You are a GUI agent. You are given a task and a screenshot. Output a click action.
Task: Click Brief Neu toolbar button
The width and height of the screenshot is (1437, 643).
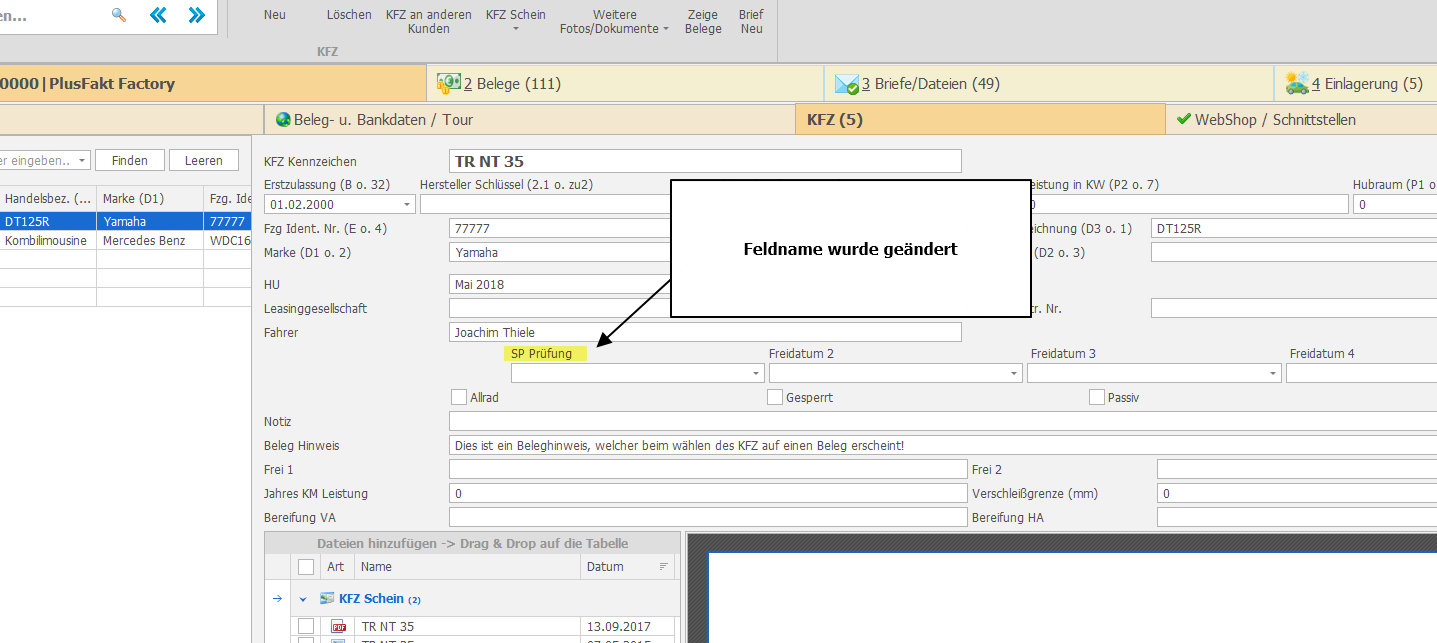[751, 22]
